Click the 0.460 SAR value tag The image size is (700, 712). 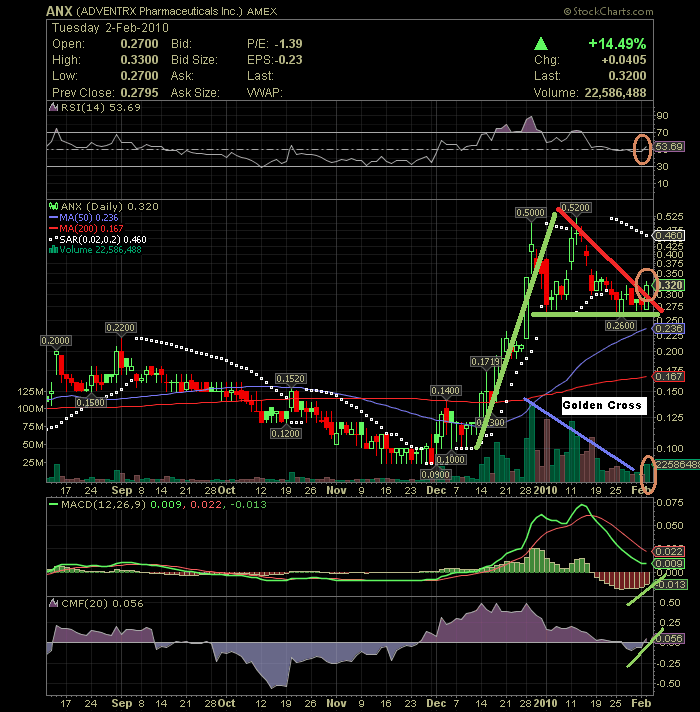coord(670,235)
